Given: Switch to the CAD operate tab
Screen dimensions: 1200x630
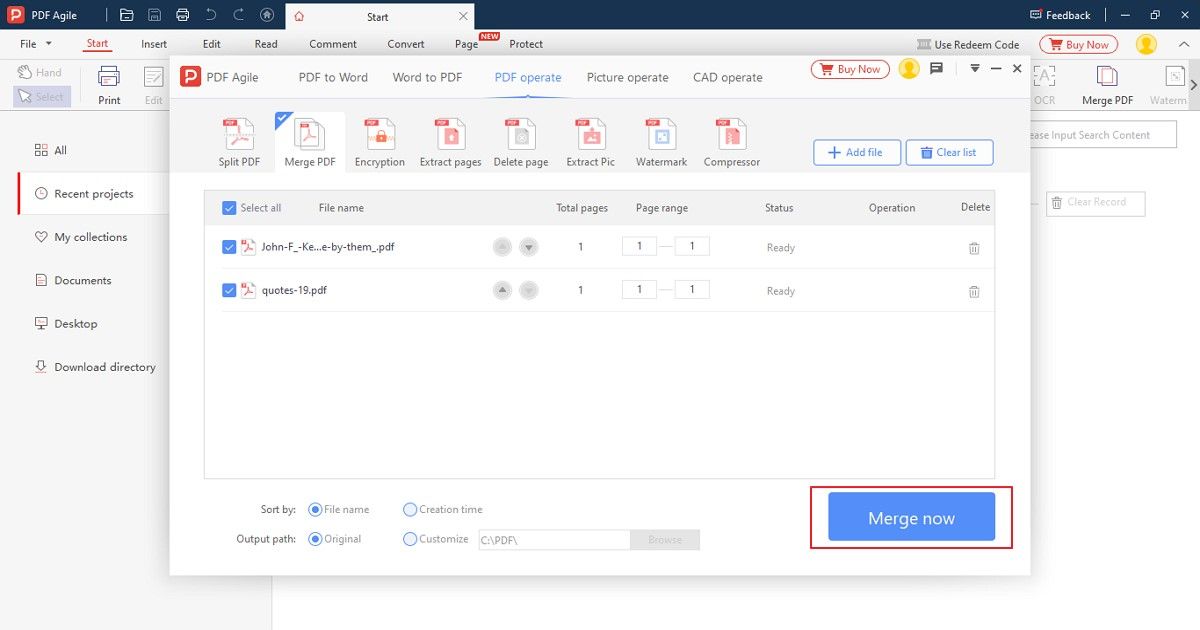Looking at the screenshot, I should (728, 77).
